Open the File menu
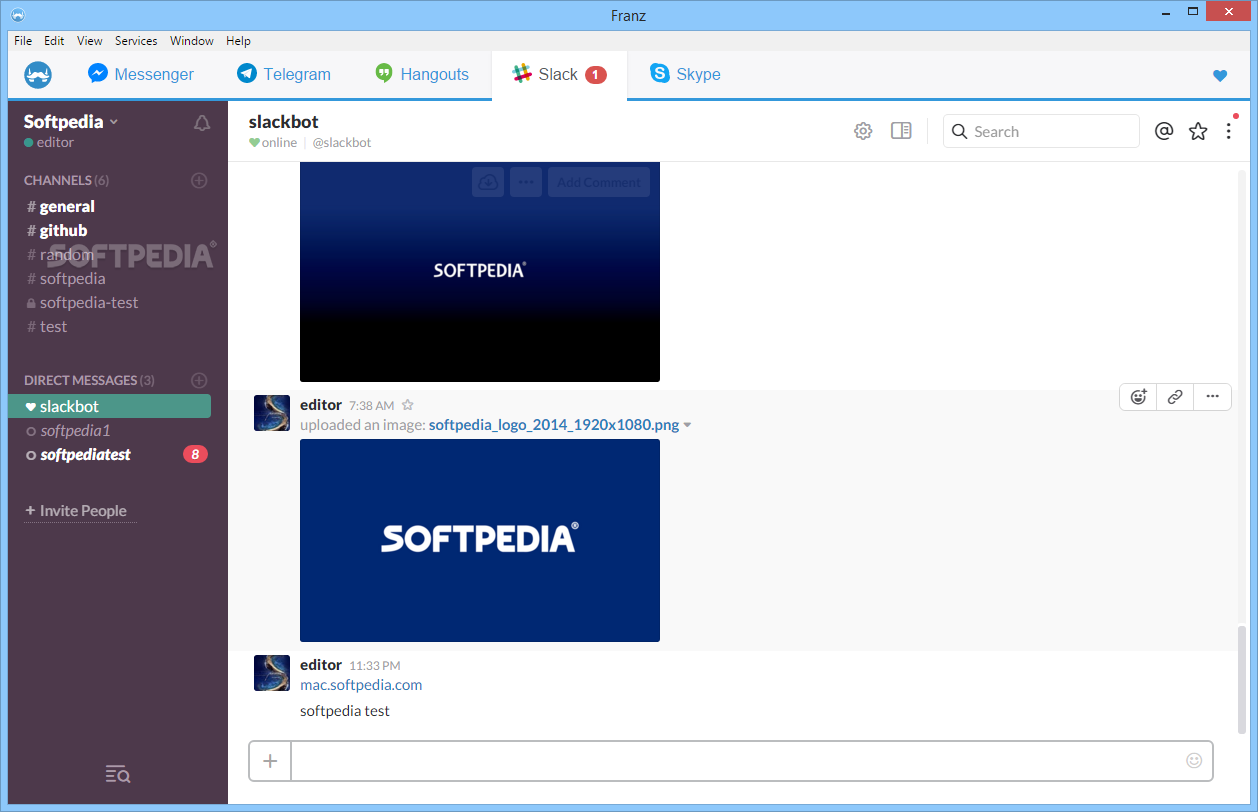This screenshot has width=1258, height=812. coord(23,41)
